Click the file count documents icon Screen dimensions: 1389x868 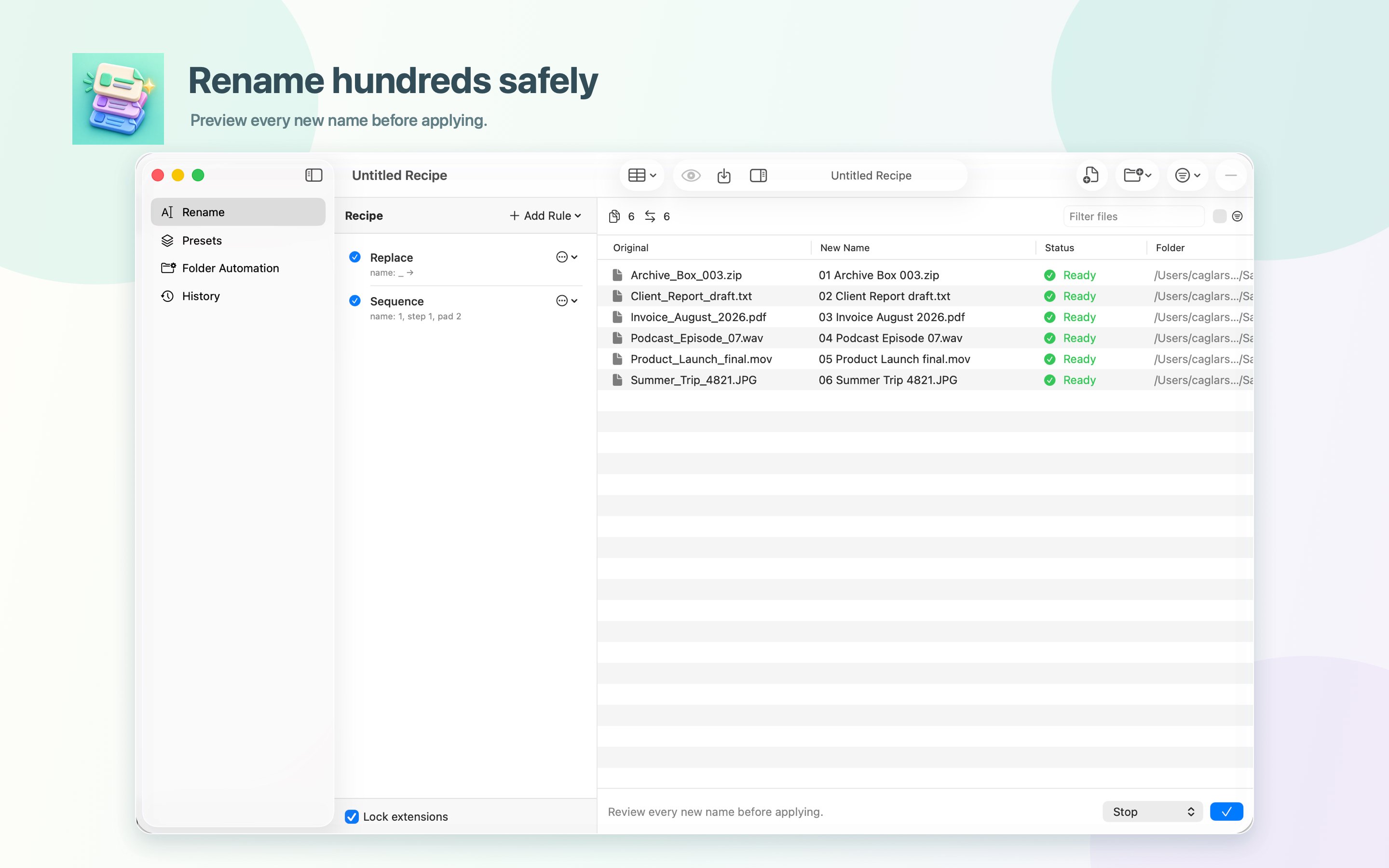point(614,217)
